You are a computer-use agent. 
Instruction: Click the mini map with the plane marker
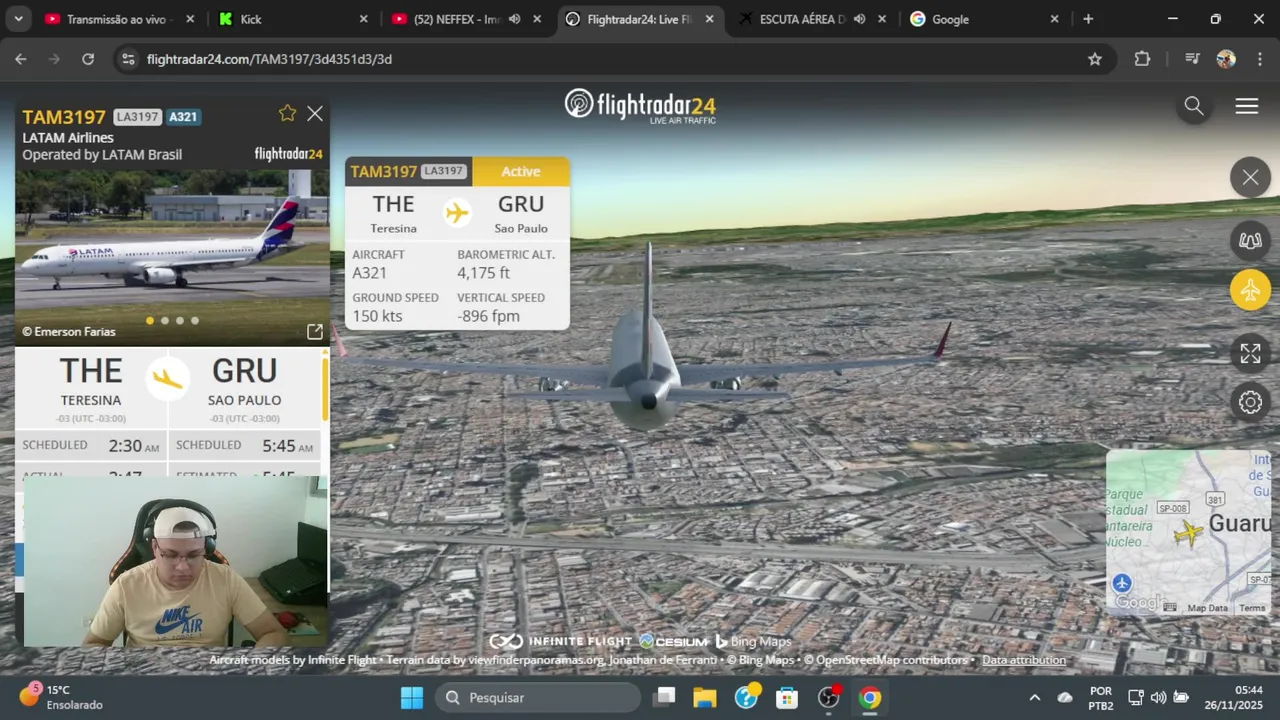(x=1188, y=531)
